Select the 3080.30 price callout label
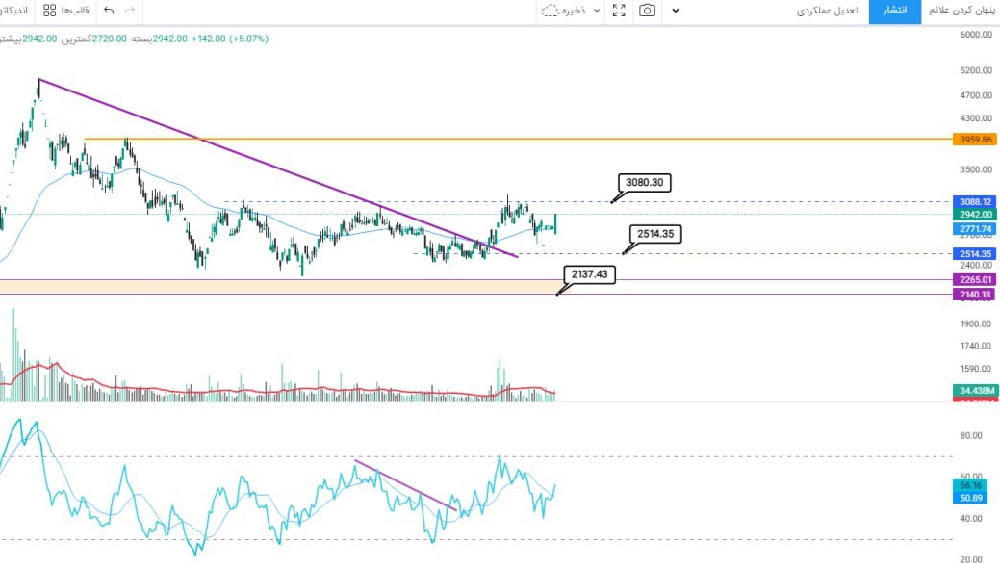This screenshot has width=1000, height=563. point(644,182)
